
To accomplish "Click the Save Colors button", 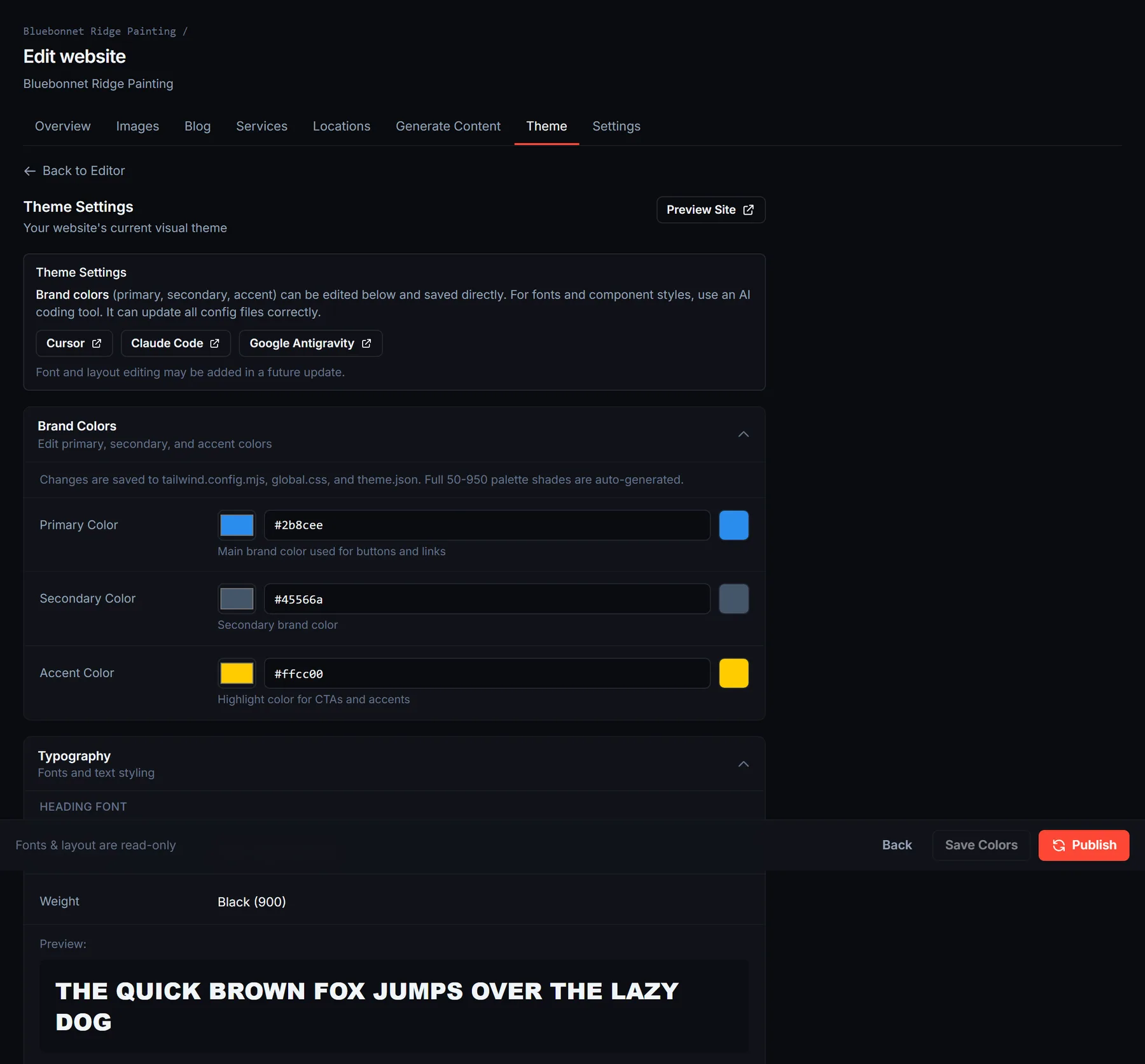I will point(981,846).
